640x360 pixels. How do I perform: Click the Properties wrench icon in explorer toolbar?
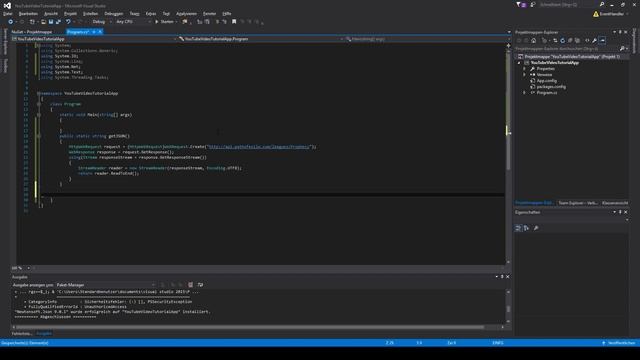tap(595, 40)
